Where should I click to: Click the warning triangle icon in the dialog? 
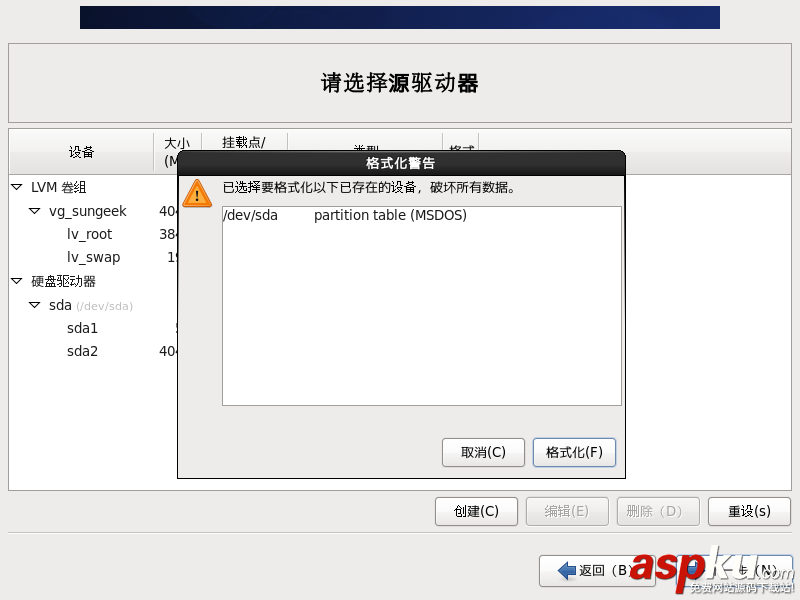coord(197,194)
